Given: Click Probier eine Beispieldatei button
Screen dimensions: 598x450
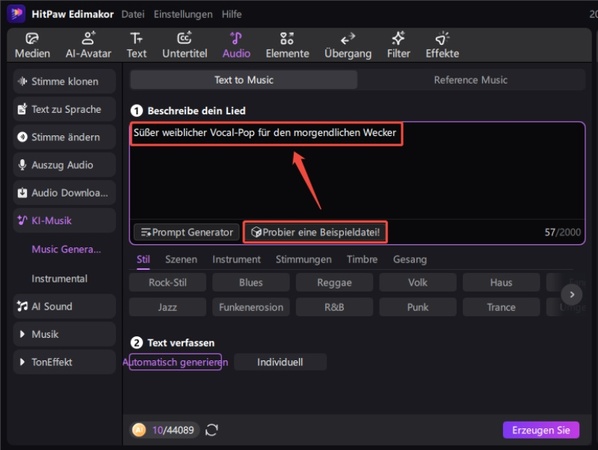Looking at the screenshot, I should pos(315,232).
